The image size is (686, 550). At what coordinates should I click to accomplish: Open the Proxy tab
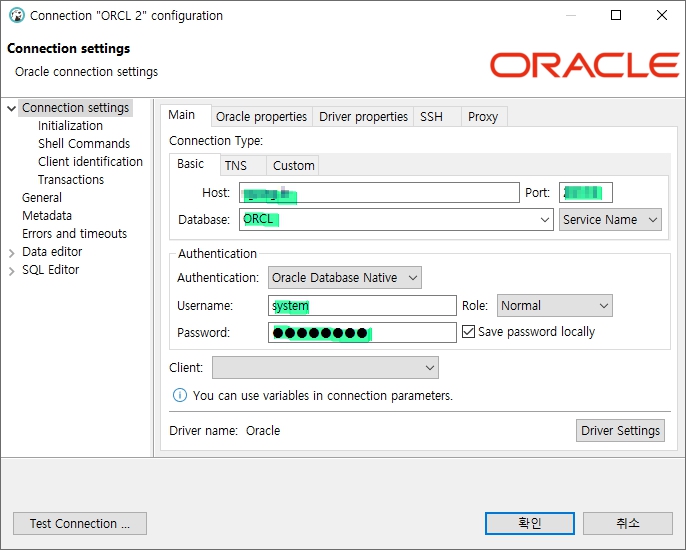click(483, 117)
